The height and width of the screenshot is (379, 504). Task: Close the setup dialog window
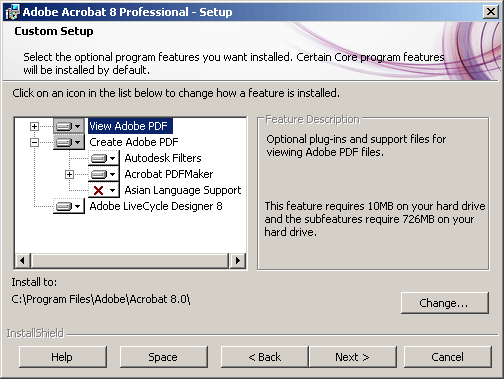point(491,12)
